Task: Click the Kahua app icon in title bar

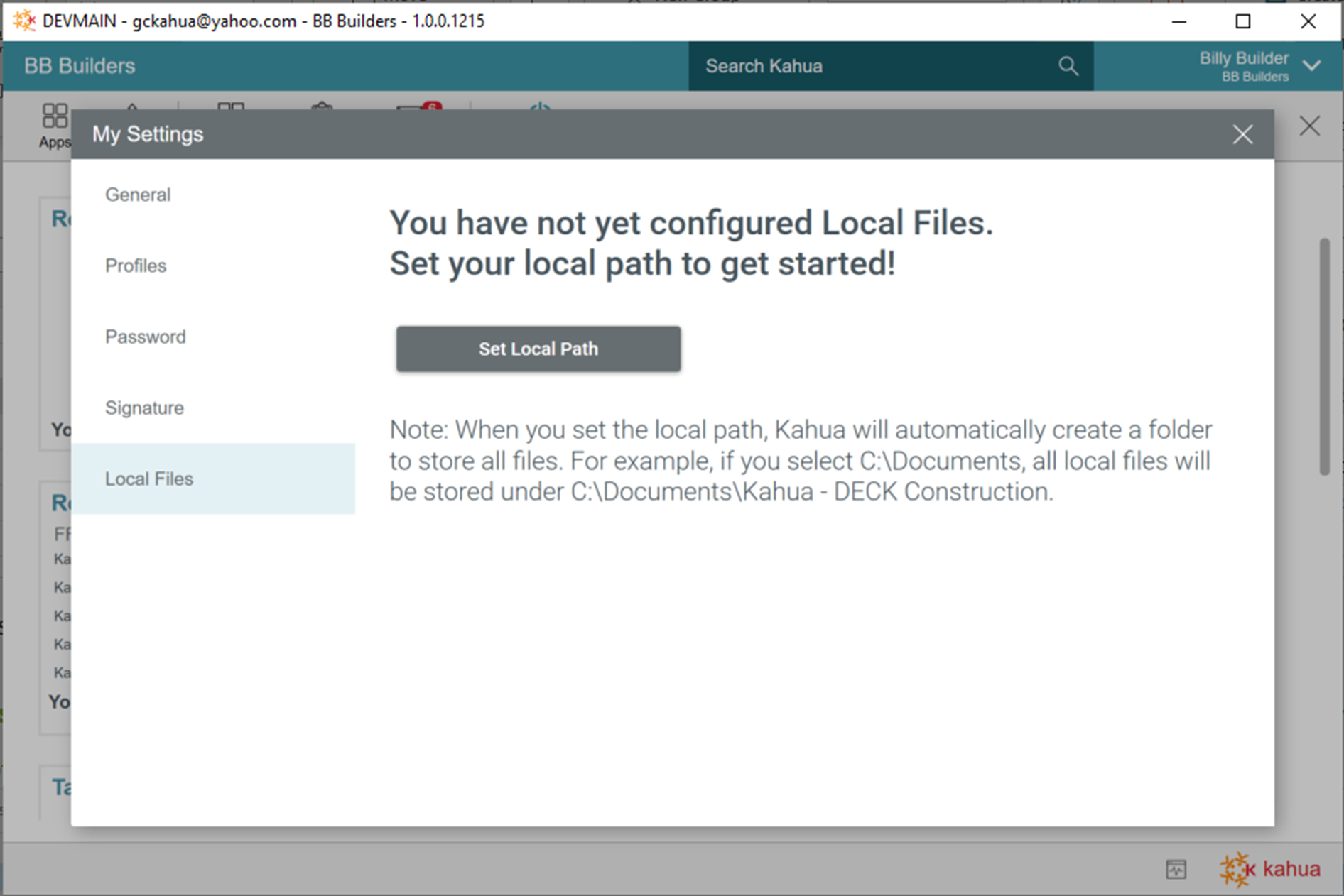Action: (23, 21)
